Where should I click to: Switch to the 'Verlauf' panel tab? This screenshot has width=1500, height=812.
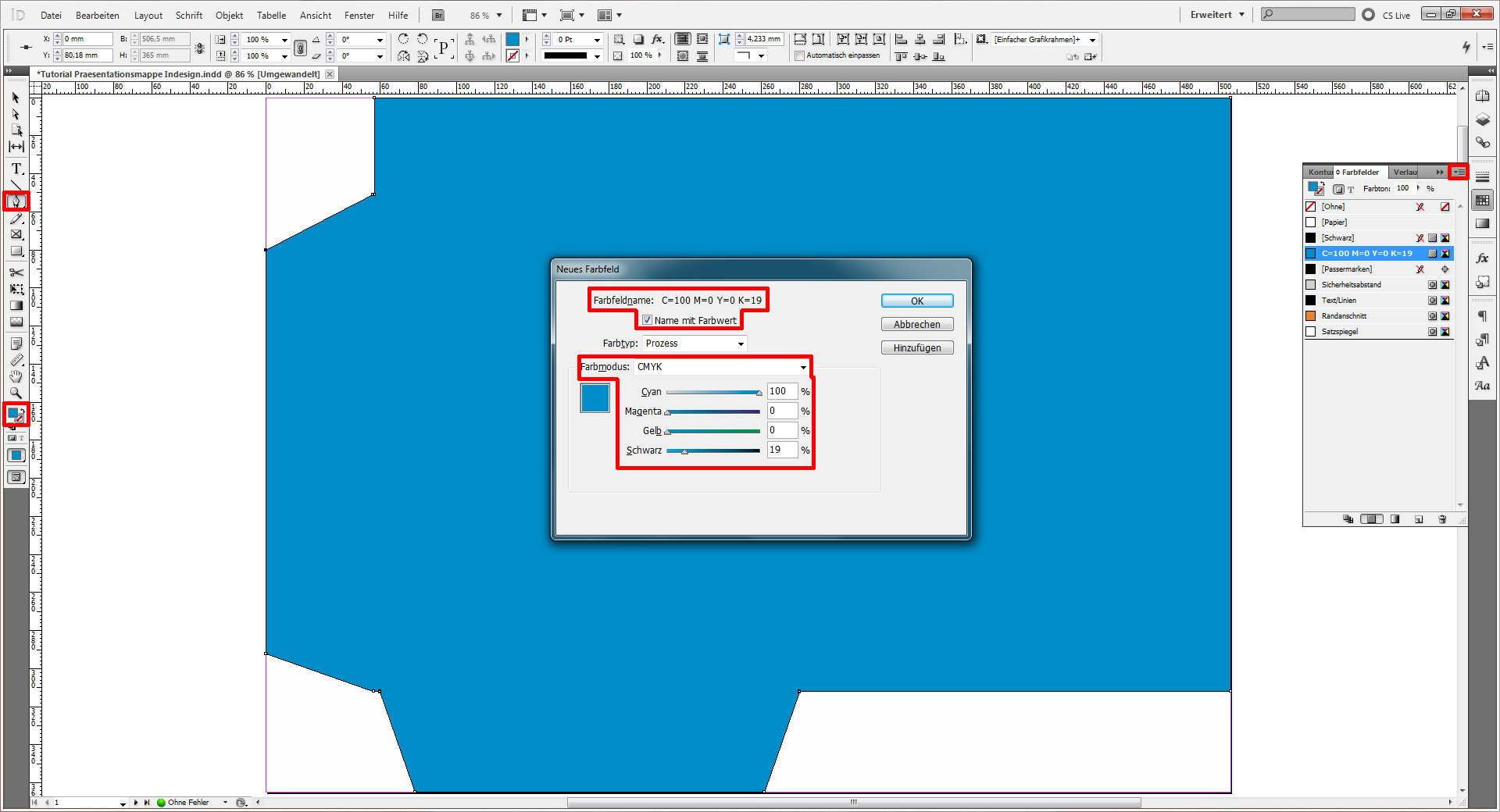tap(1405, 172)
